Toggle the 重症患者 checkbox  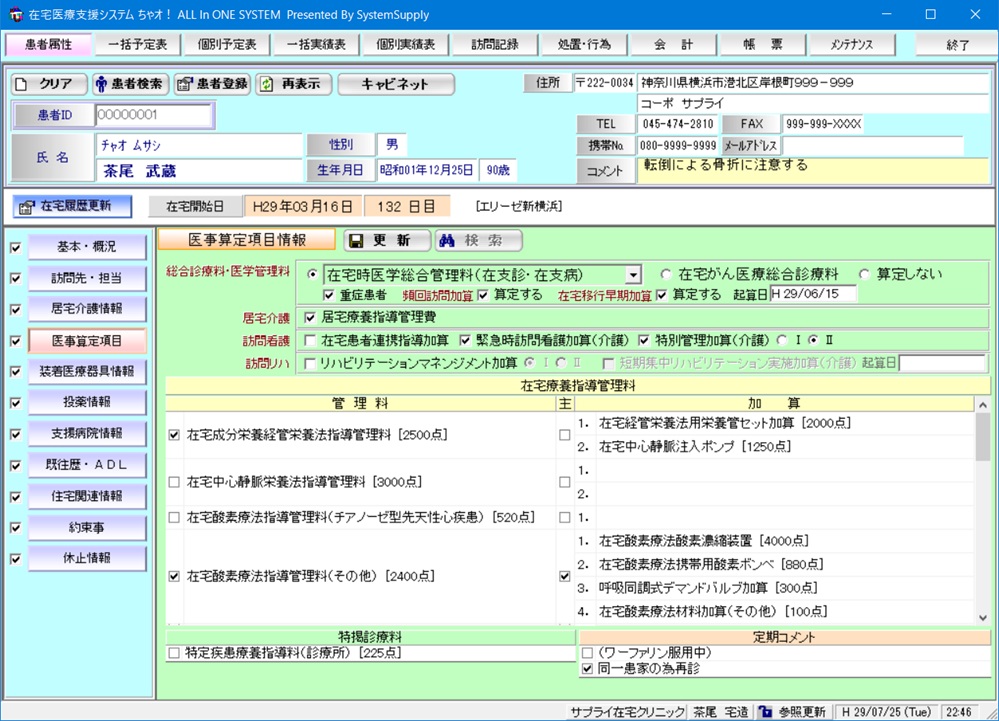tap(330, 295)
